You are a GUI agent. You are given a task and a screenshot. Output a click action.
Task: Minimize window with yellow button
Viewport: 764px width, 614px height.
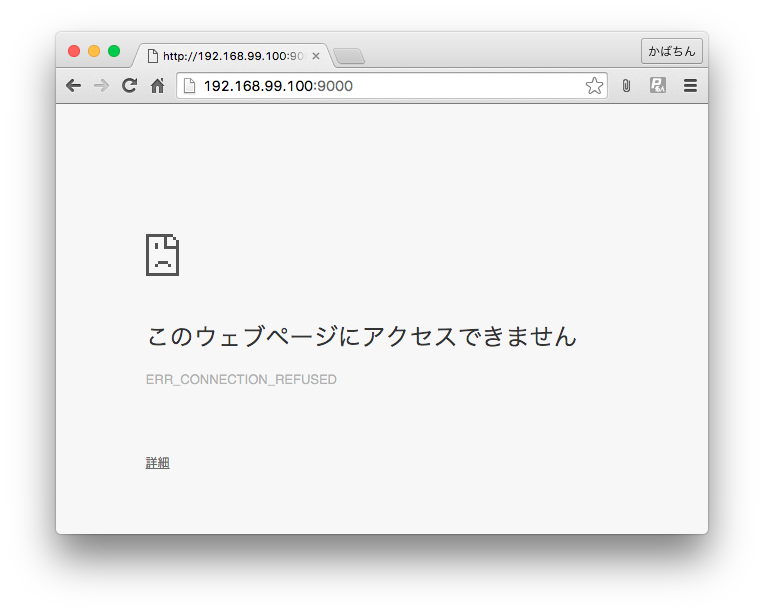(94, 51)
